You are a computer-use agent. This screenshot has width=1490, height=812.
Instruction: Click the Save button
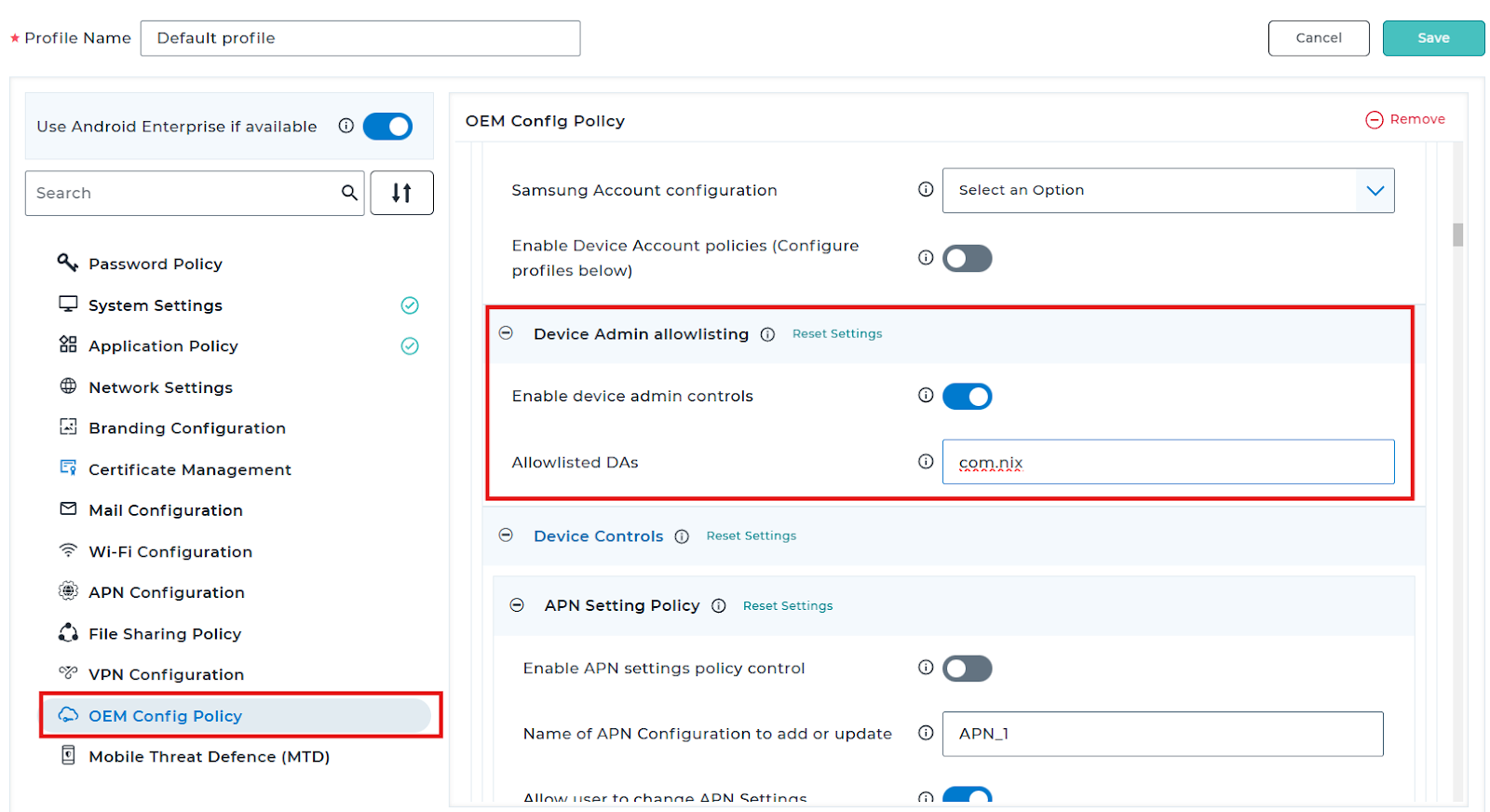point(1433,38)
